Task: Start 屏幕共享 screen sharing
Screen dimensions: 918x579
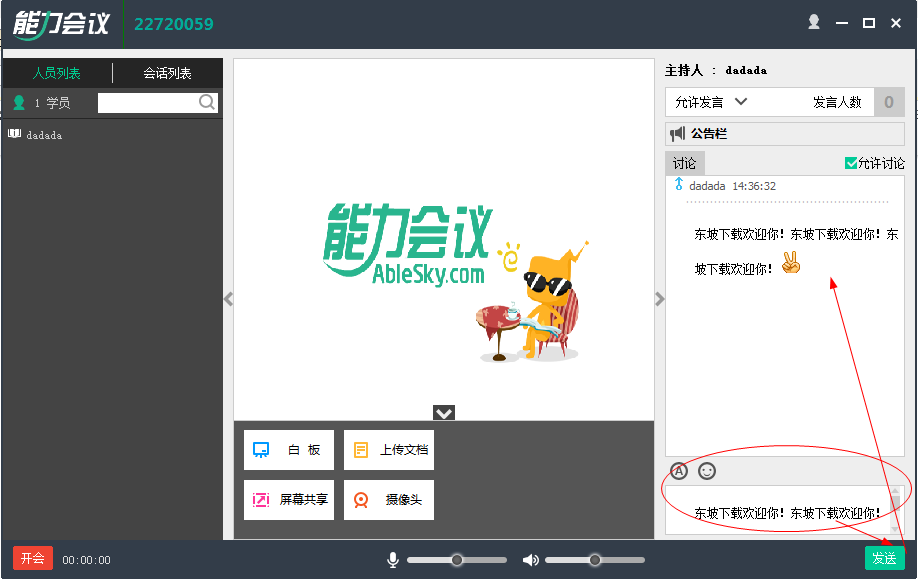Action: point(288,499)
